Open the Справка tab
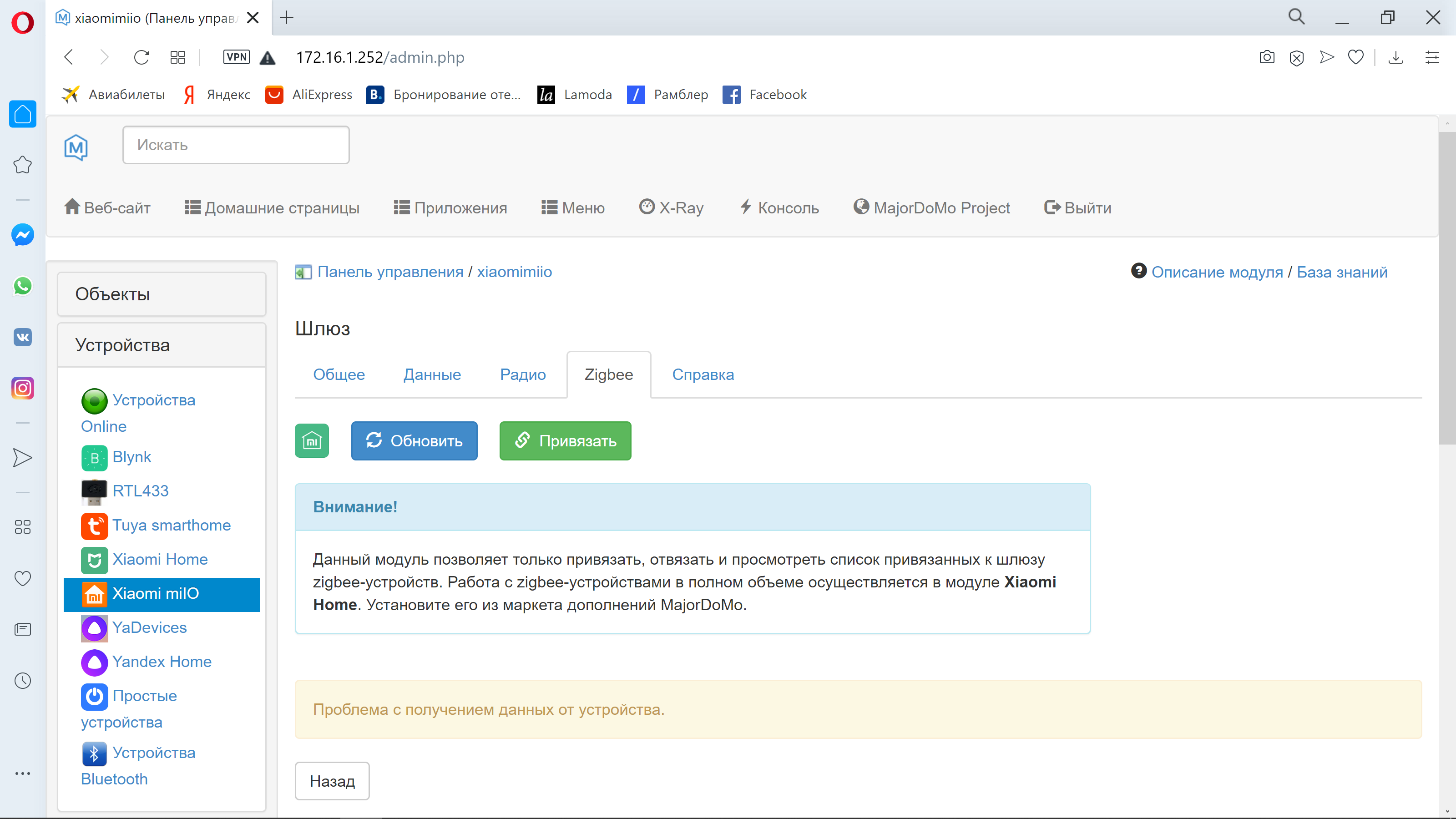The width and height of the screenshot is (1456, 819). [x=703, y=374]
